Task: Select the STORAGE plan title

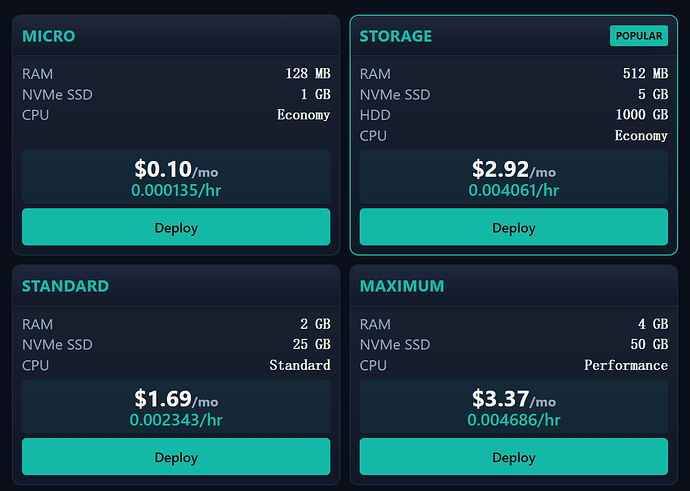Action: [x=396, y=36]
